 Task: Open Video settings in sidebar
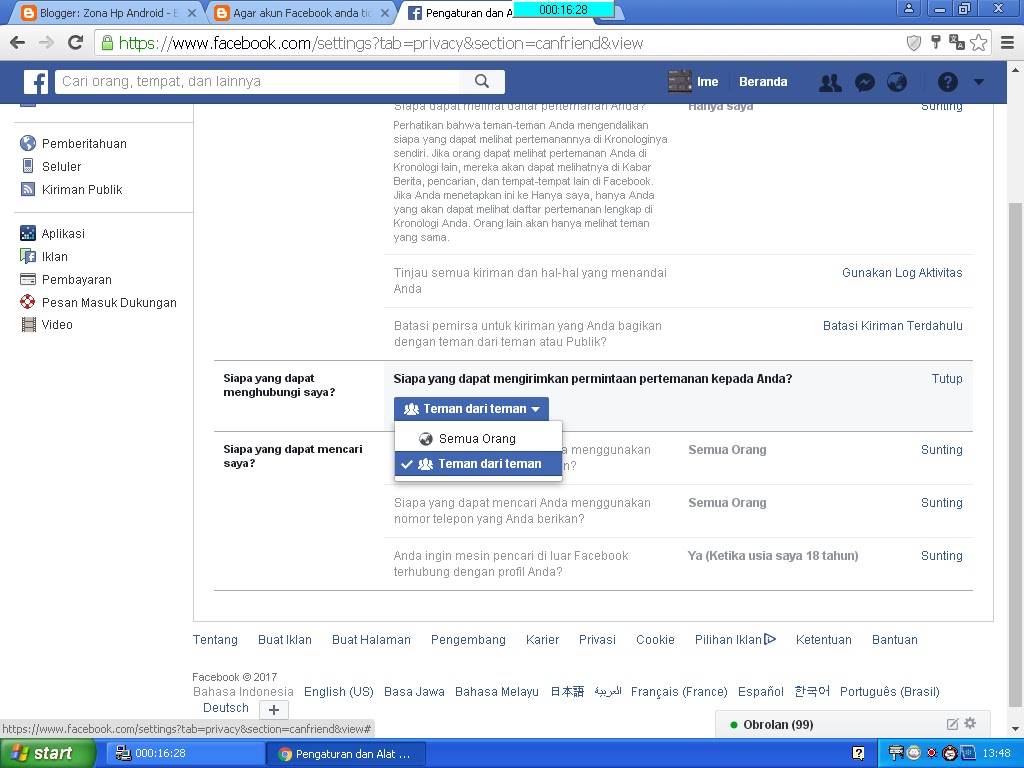(x=57, y=325)
